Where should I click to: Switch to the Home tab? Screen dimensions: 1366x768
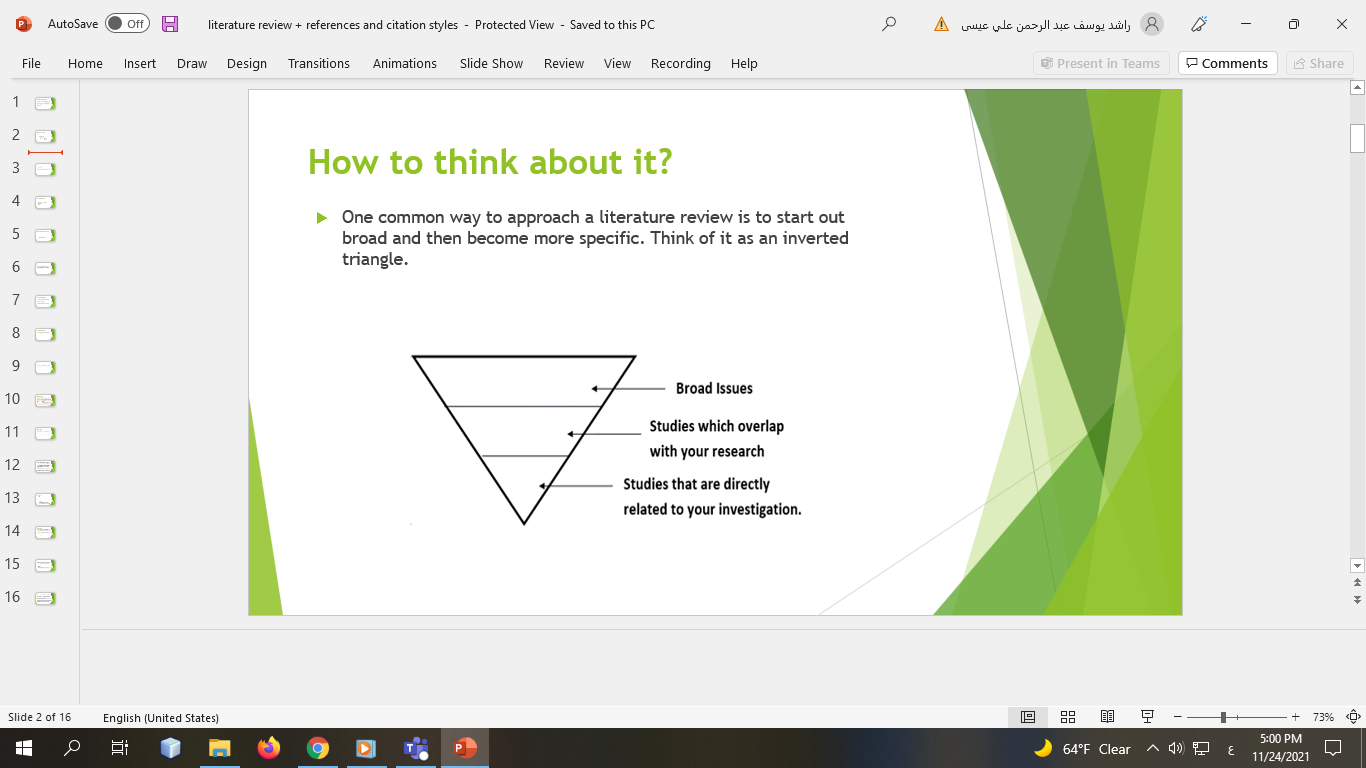tap(85, 63)
